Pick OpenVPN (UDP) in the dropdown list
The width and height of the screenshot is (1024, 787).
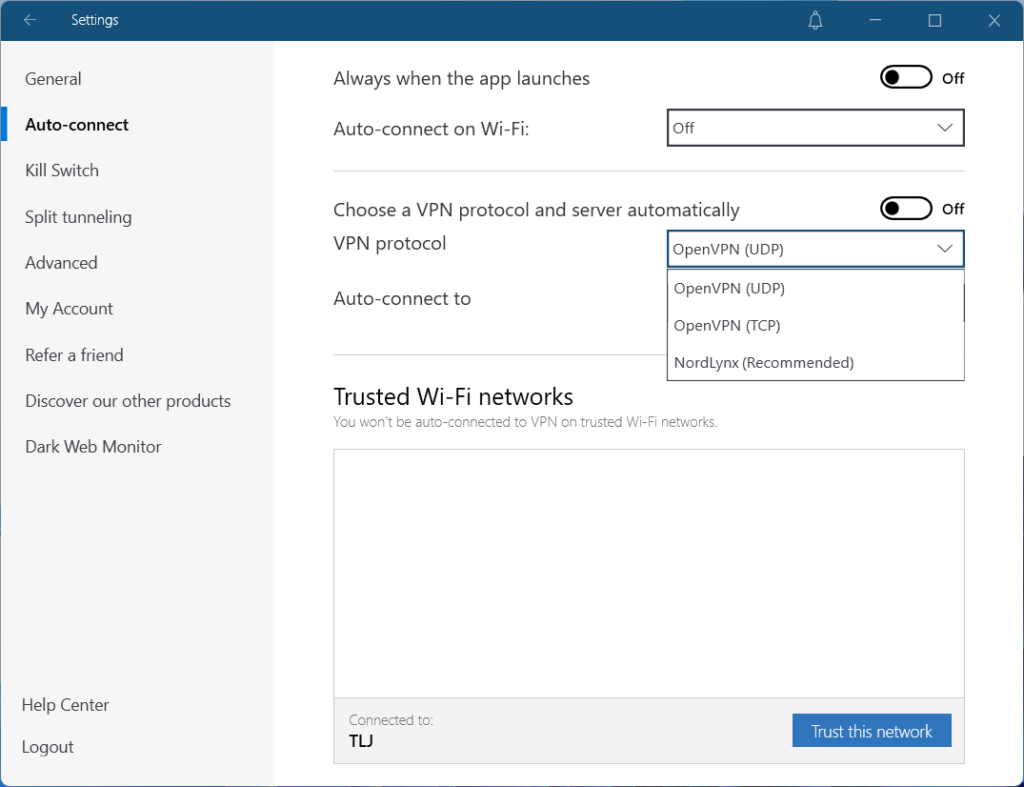pyautogui.click(x=729, y=288)
